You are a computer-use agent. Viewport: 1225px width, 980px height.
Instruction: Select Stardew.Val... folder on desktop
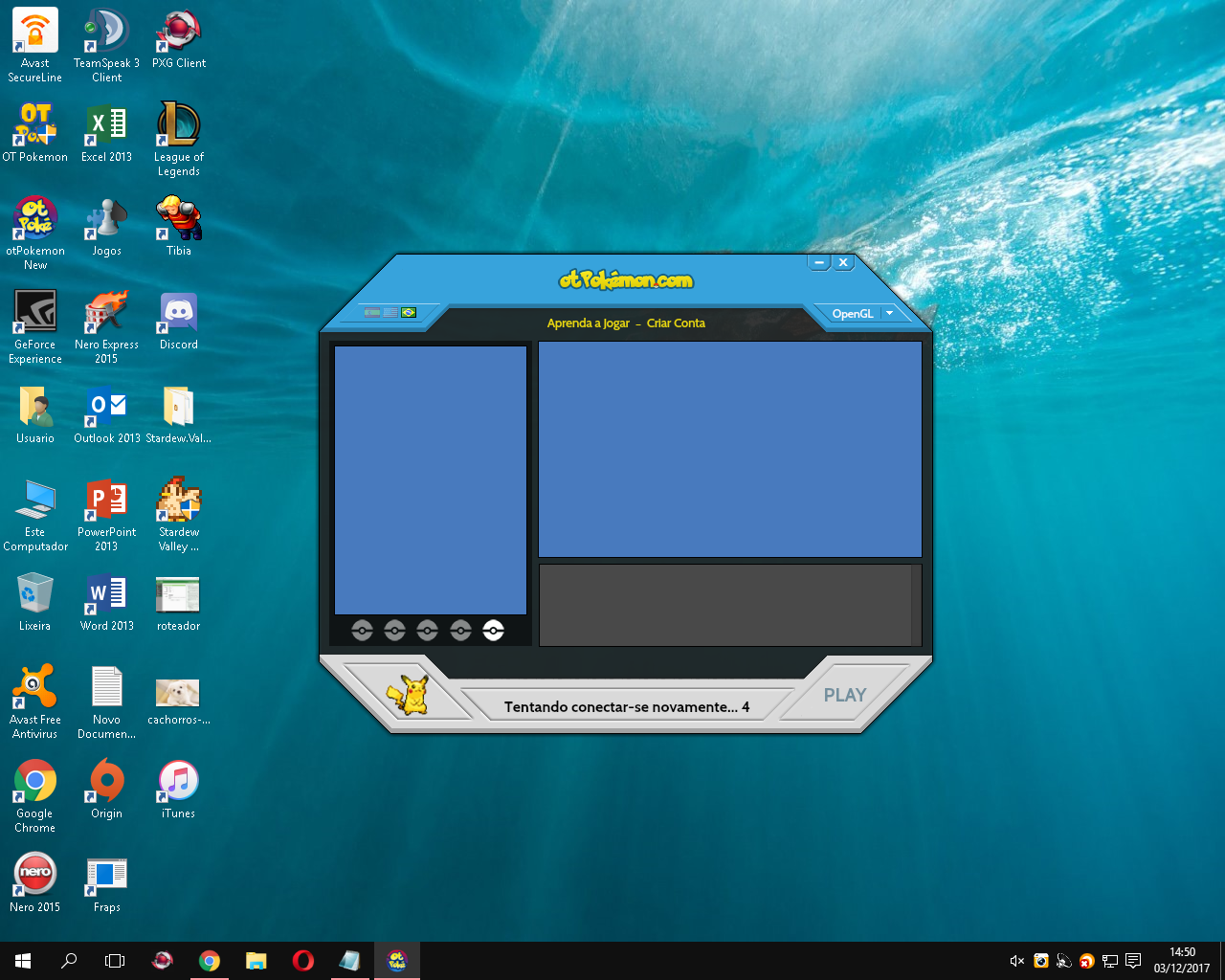coord(179,413)
